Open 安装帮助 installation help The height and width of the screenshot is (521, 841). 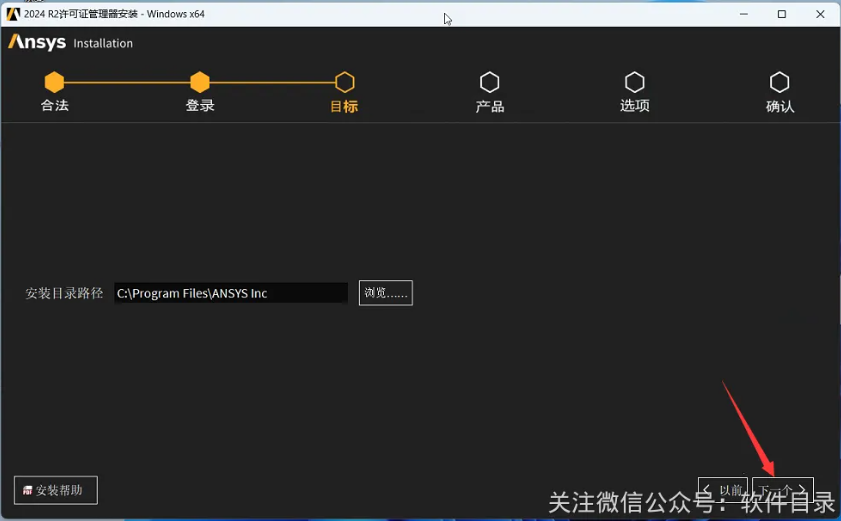pos(56,490)
